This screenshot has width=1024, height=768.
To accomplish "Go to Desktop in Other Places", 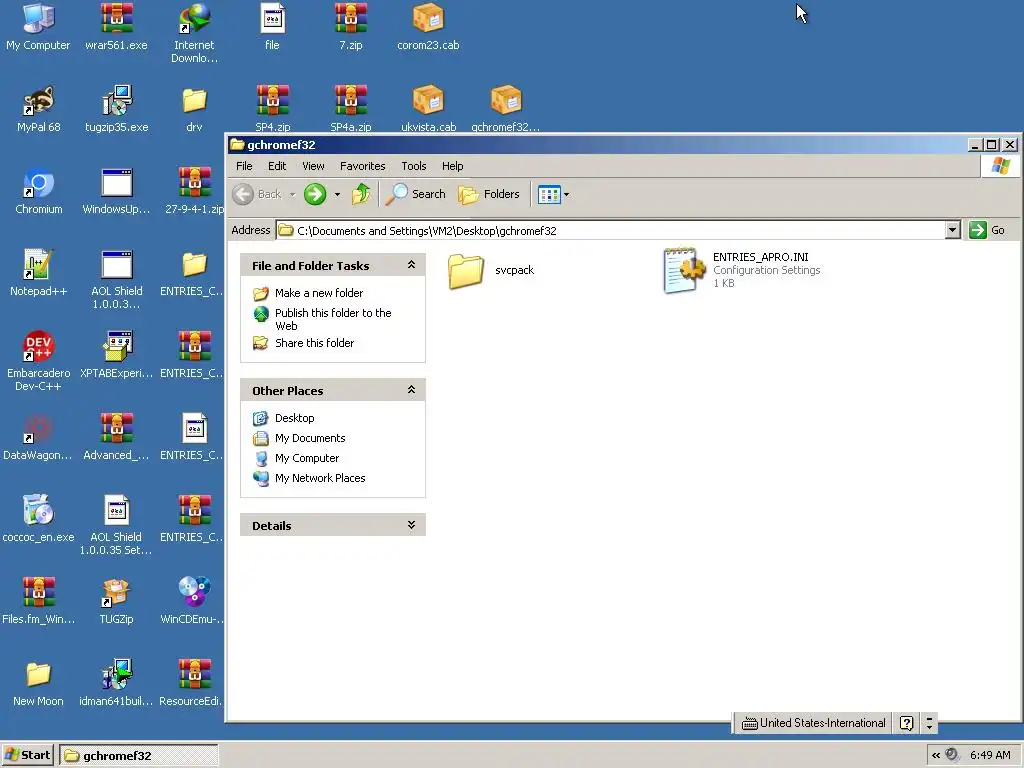I will pos(295,418).
